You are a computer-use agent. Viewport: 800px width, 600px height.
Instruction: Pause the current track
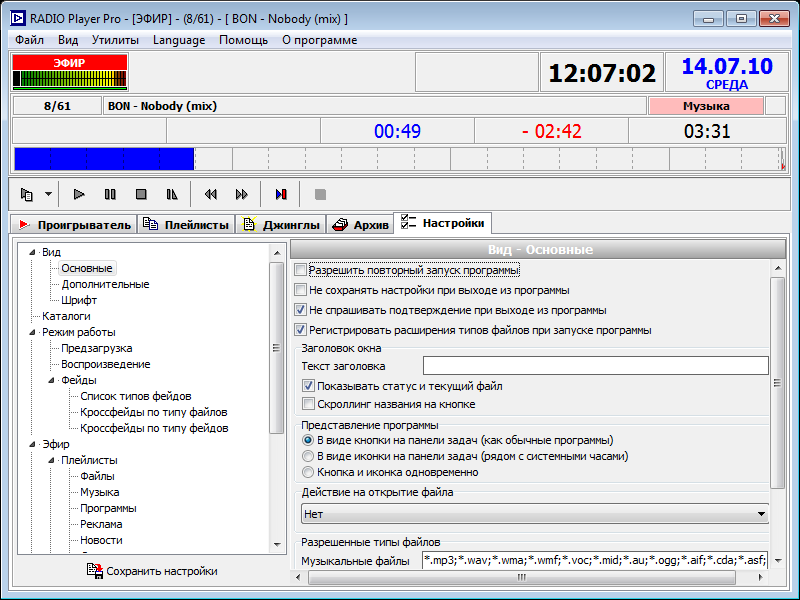pyautogui.click(x=110, y=194)
